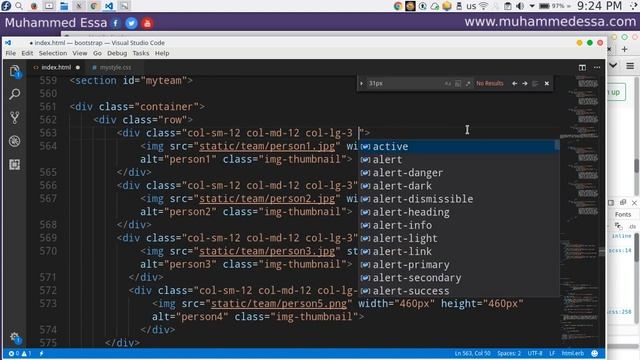Image resolution: width=640 pixels, height=360 pixels.
Task: Open the Help menu
Action: pos(162,53)
